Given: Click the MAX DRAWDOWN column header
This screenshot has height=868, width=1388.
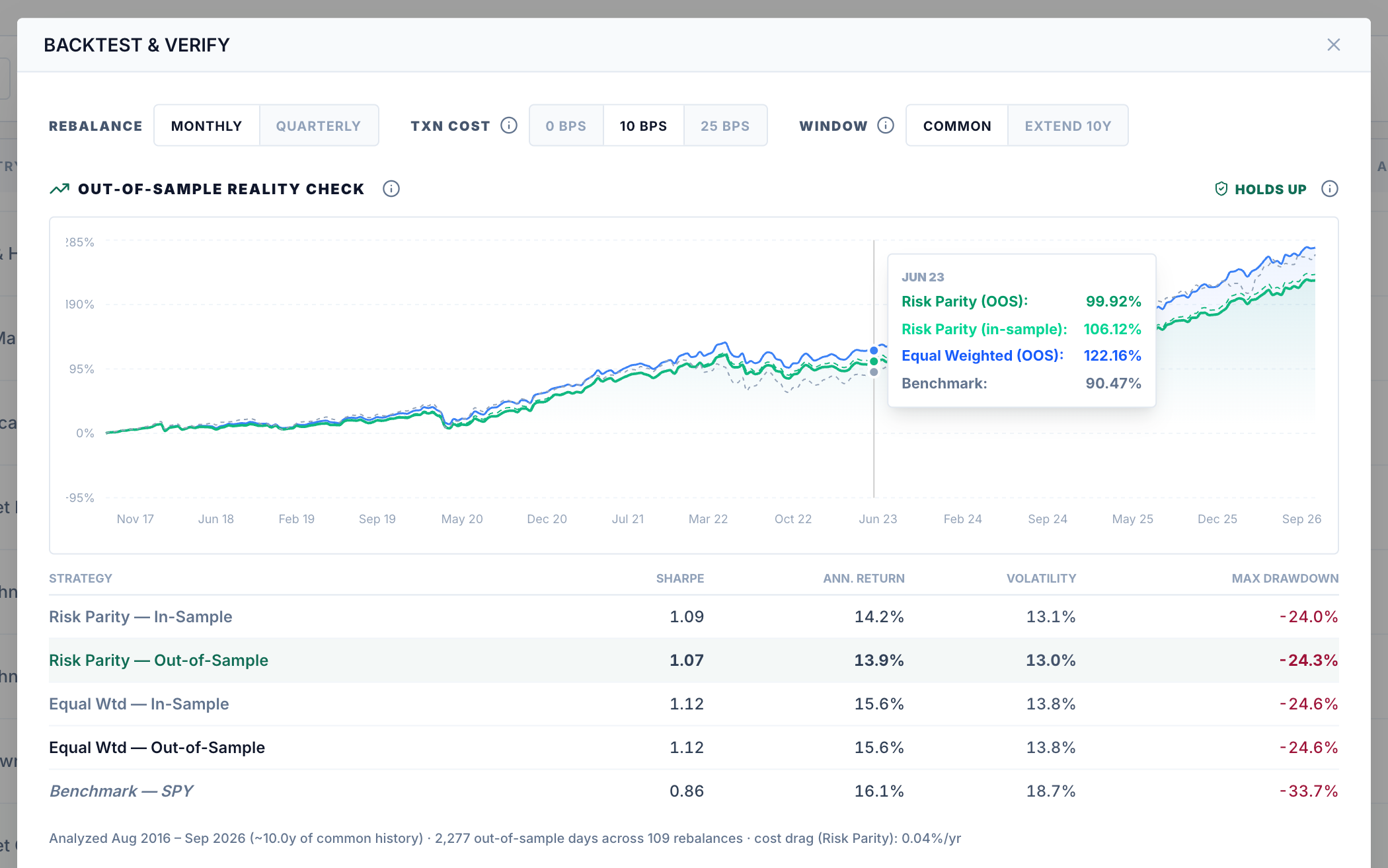Looking at the screenshot, I should (x=1286, y=579).
